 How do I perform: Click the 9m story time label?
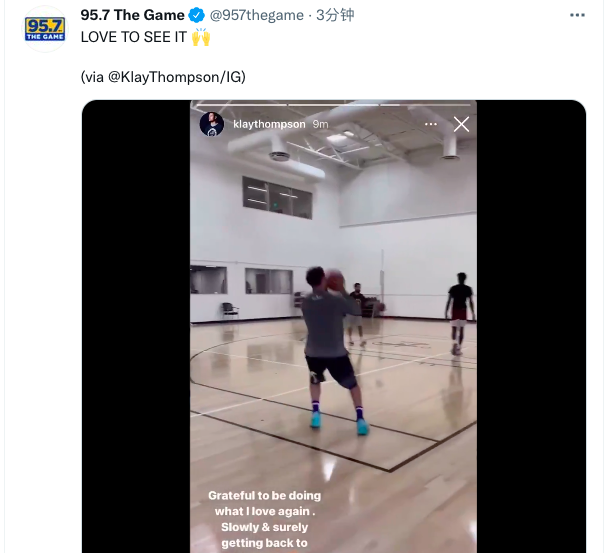pyautogui.click(x=320, y=124)
